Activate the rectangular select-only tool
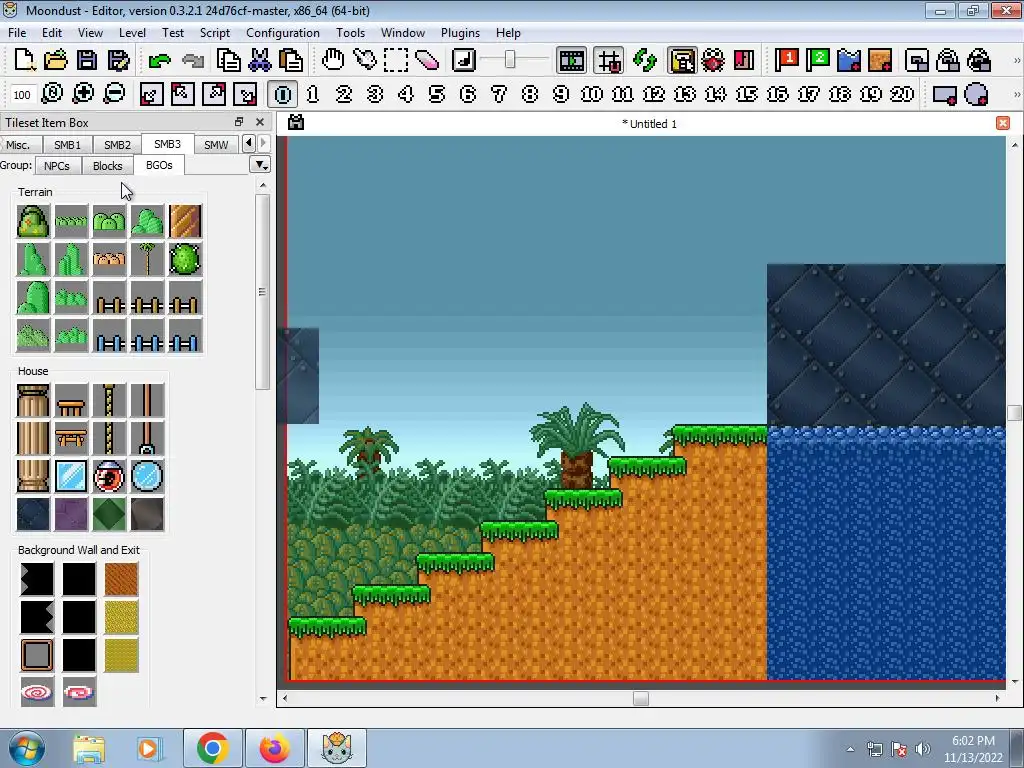 point(396,60)
